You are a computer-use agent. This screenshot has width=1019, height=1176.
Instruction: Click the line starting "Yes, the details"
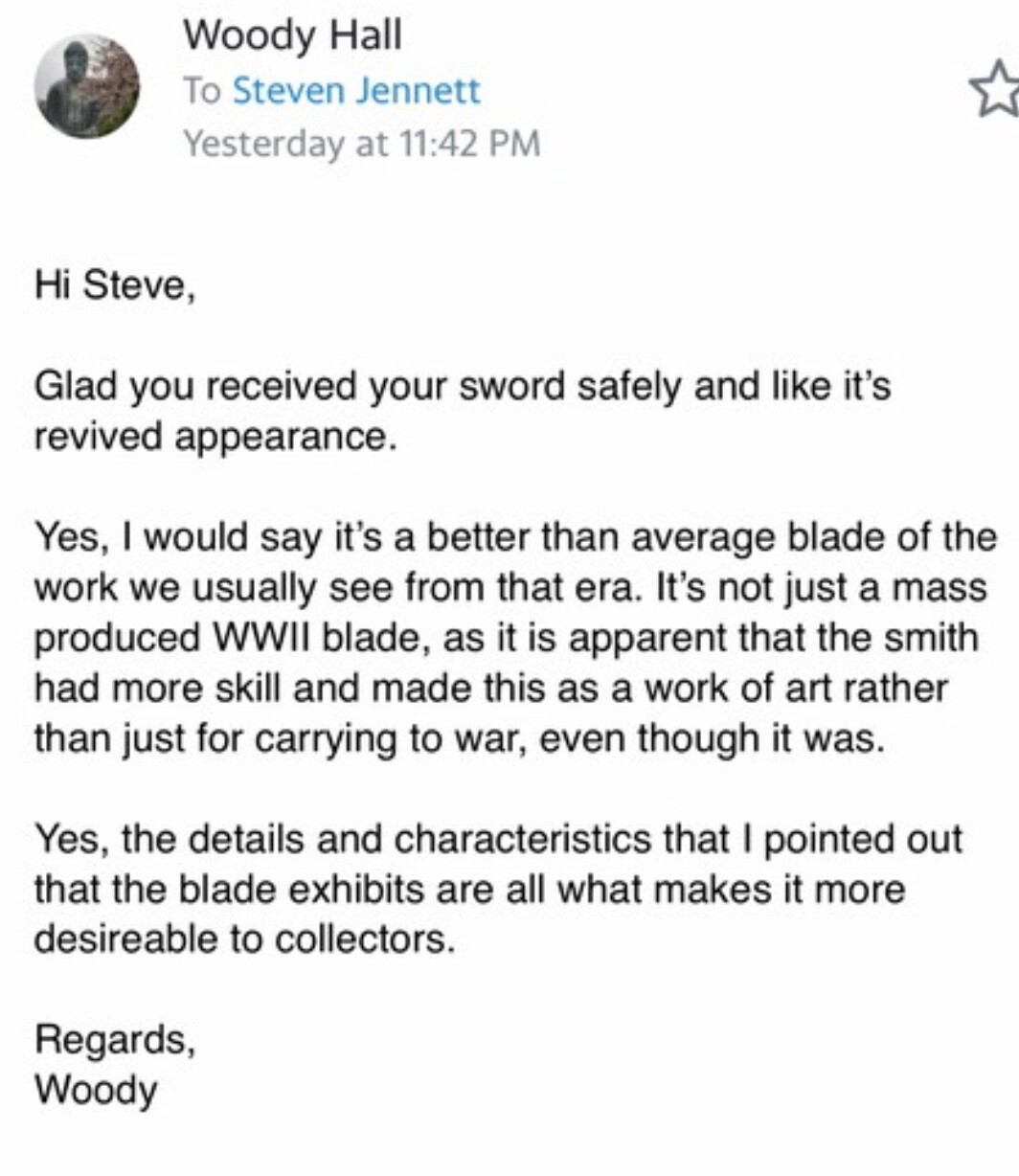498,839
